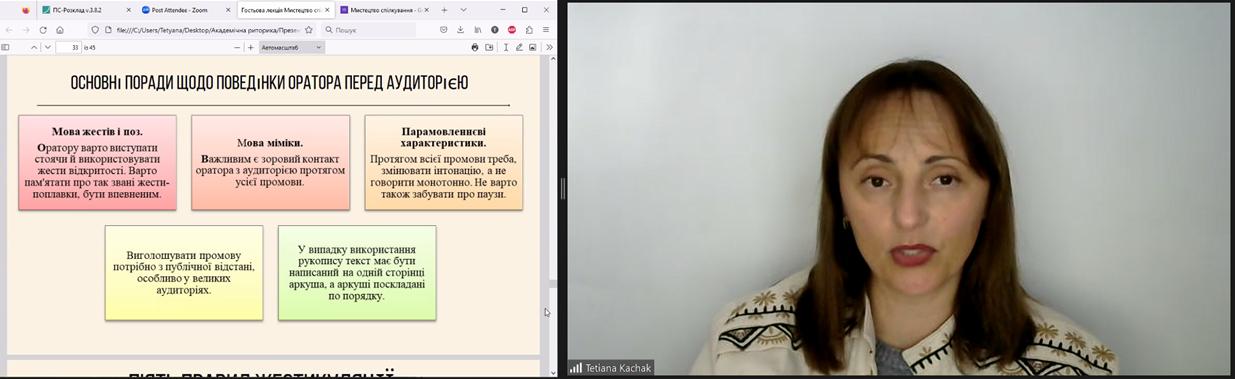Image resolution: width=1235 pixels, height=379 pixels.
Task: Zoom out with the minus button
Action: [x=237, y=47]
